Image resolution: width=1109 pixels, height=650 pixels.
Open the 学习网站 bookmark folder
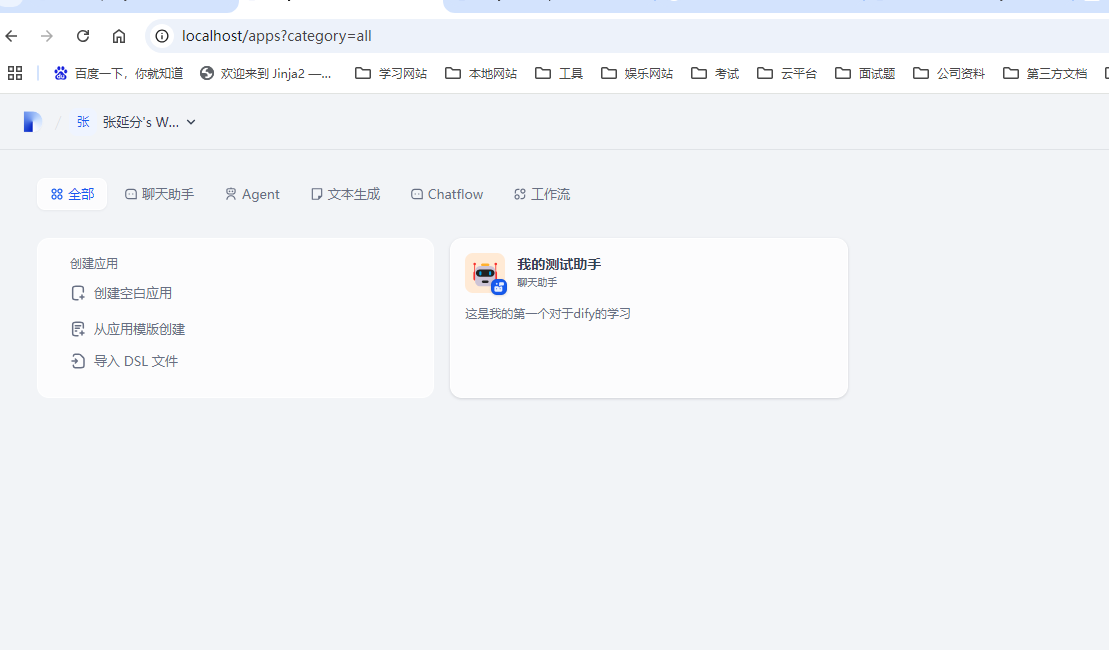tap(391, 74)
